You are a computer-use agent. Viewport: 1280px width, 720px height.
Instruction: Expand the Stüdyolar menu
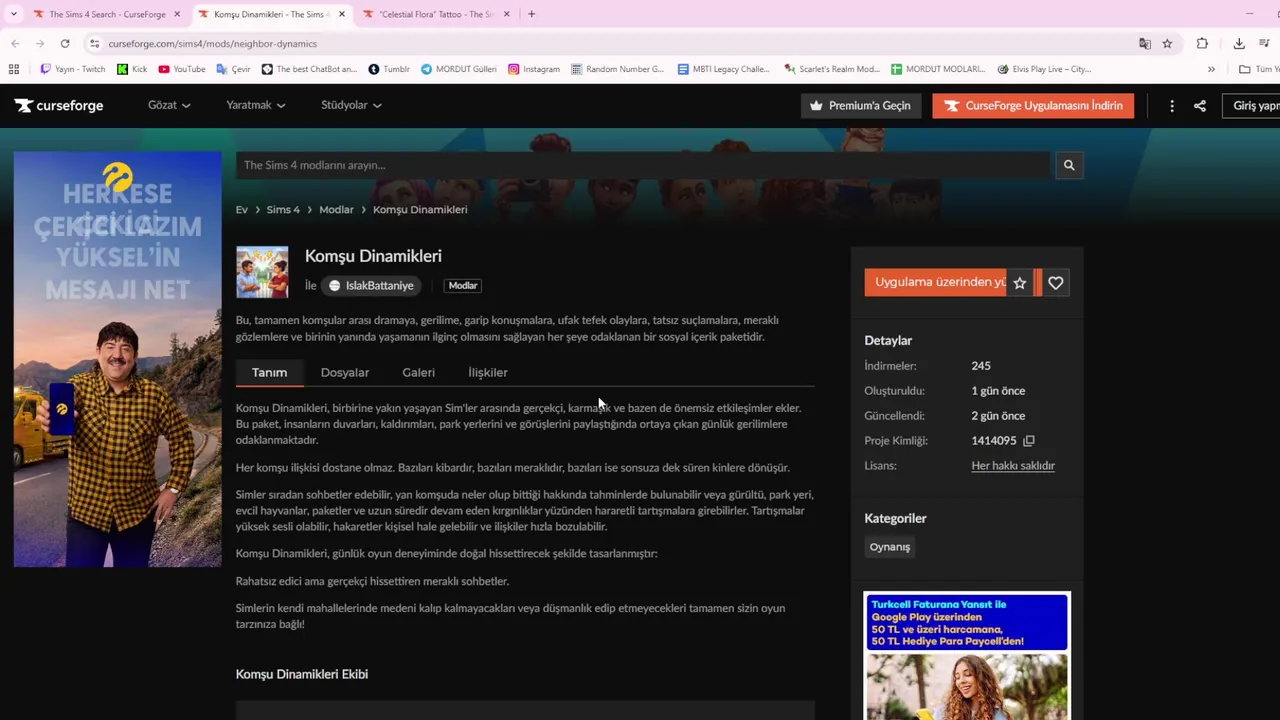pyautogui.click(x=351, y=105)
